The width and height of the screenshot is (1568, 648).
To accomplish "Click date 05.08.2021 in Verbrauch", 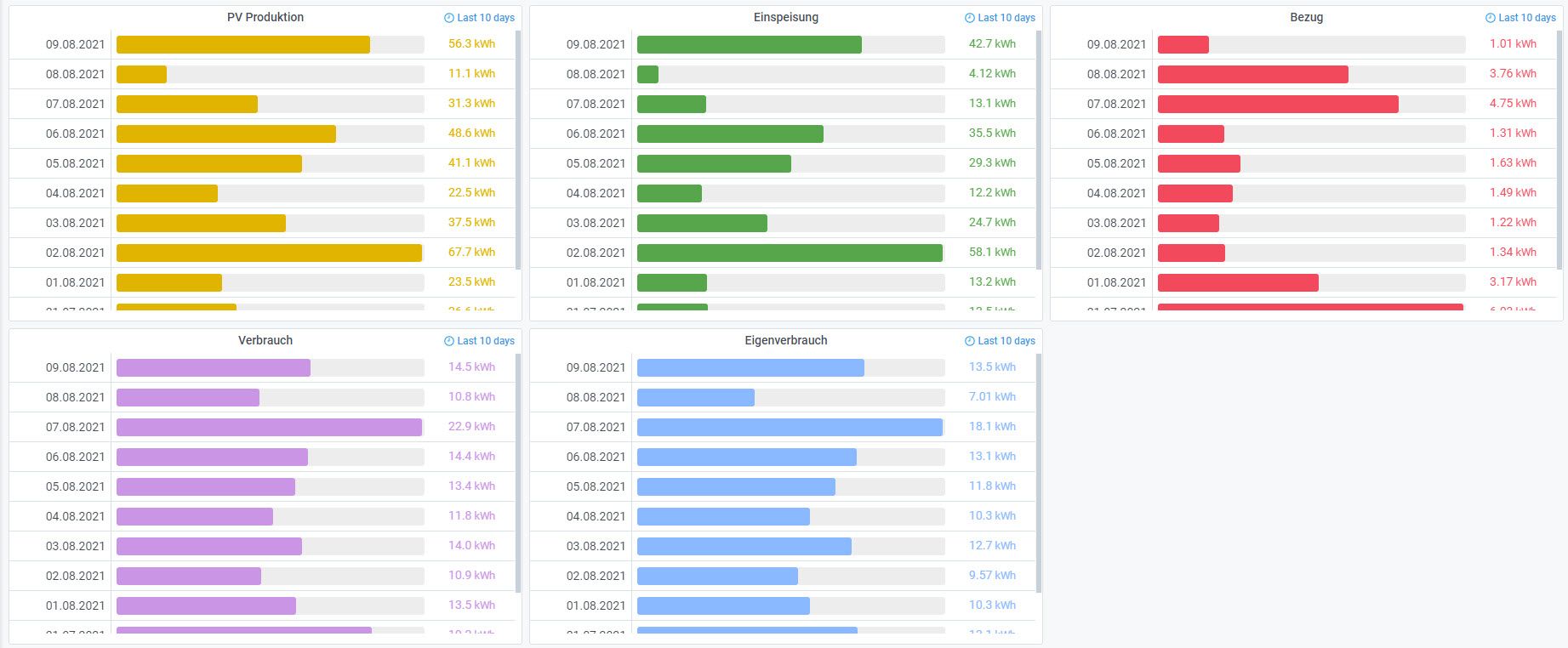I will click(x=76, y=486).
